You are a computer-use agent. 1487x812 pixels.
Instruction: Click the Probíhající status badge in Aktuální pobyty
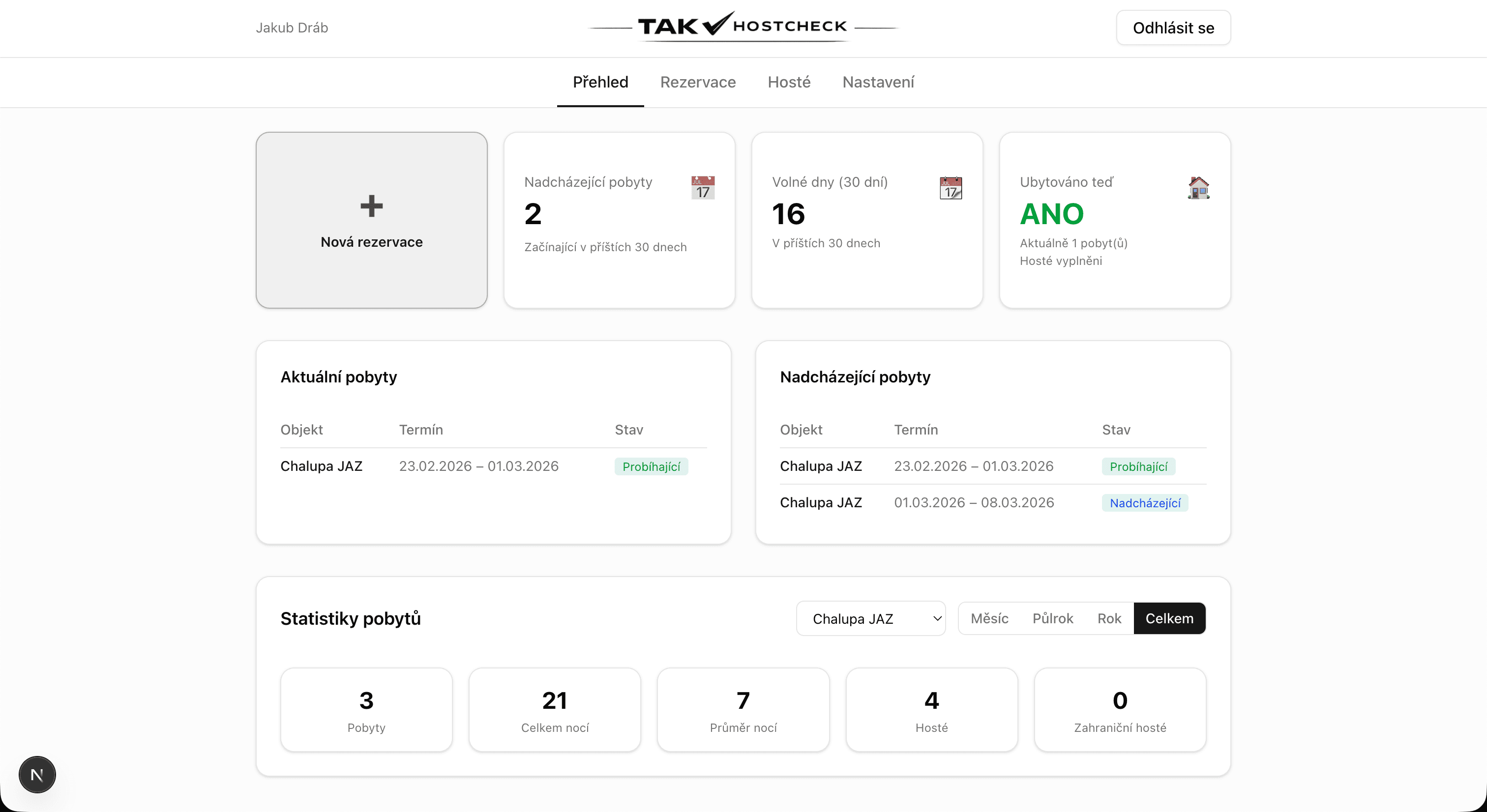coord(651,466)
